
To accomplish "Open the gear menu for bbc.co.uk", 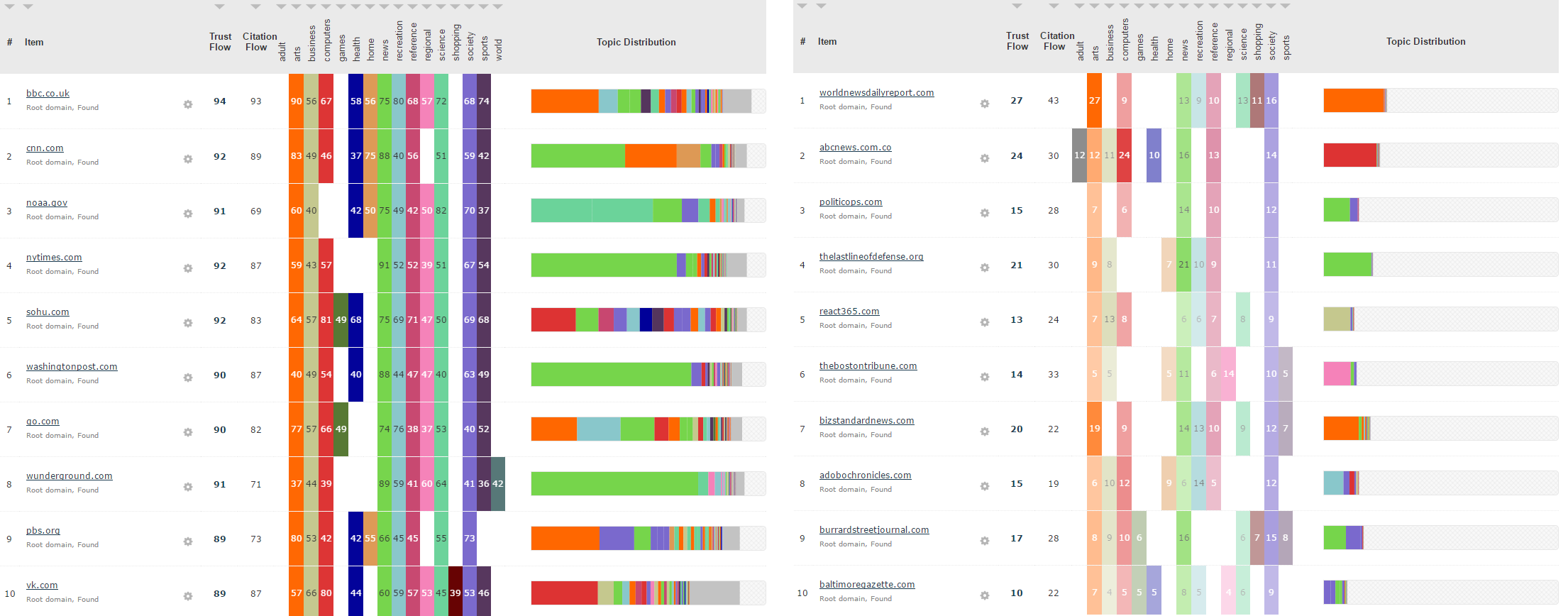I will click(x=188, y=104).
